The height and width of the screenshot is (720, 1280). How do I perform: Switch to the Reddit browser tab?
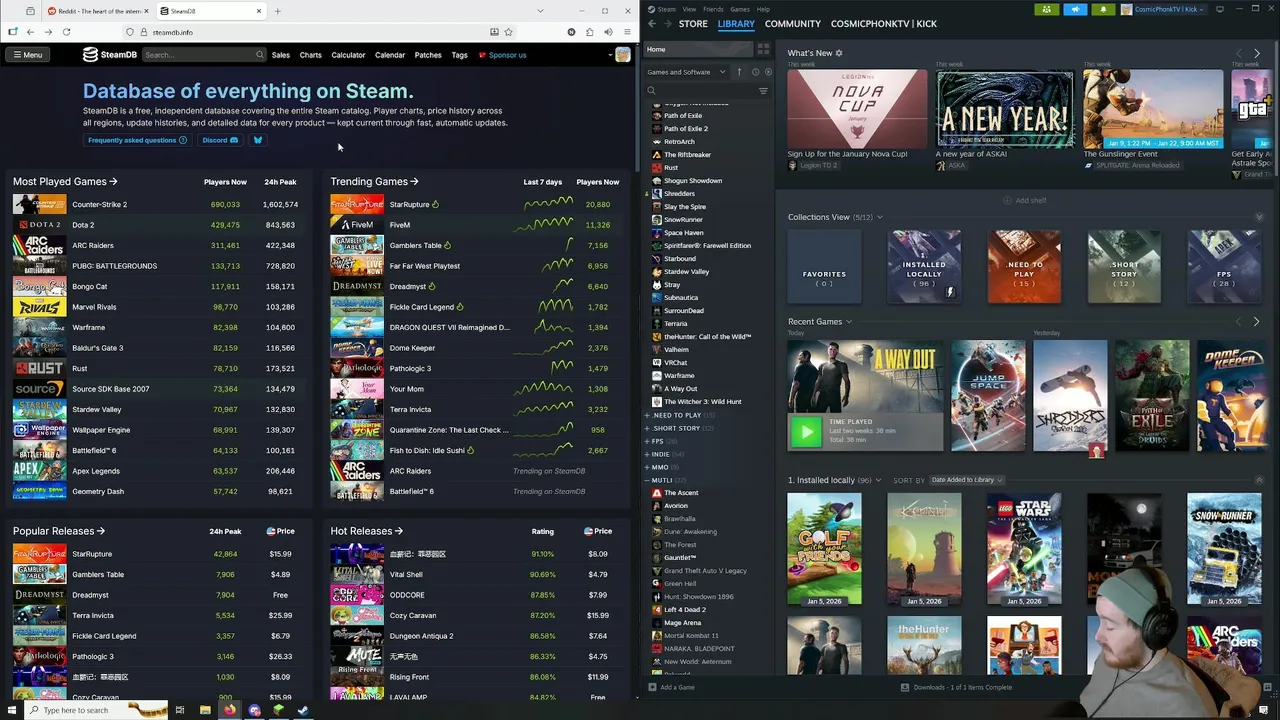coord(97,11)
